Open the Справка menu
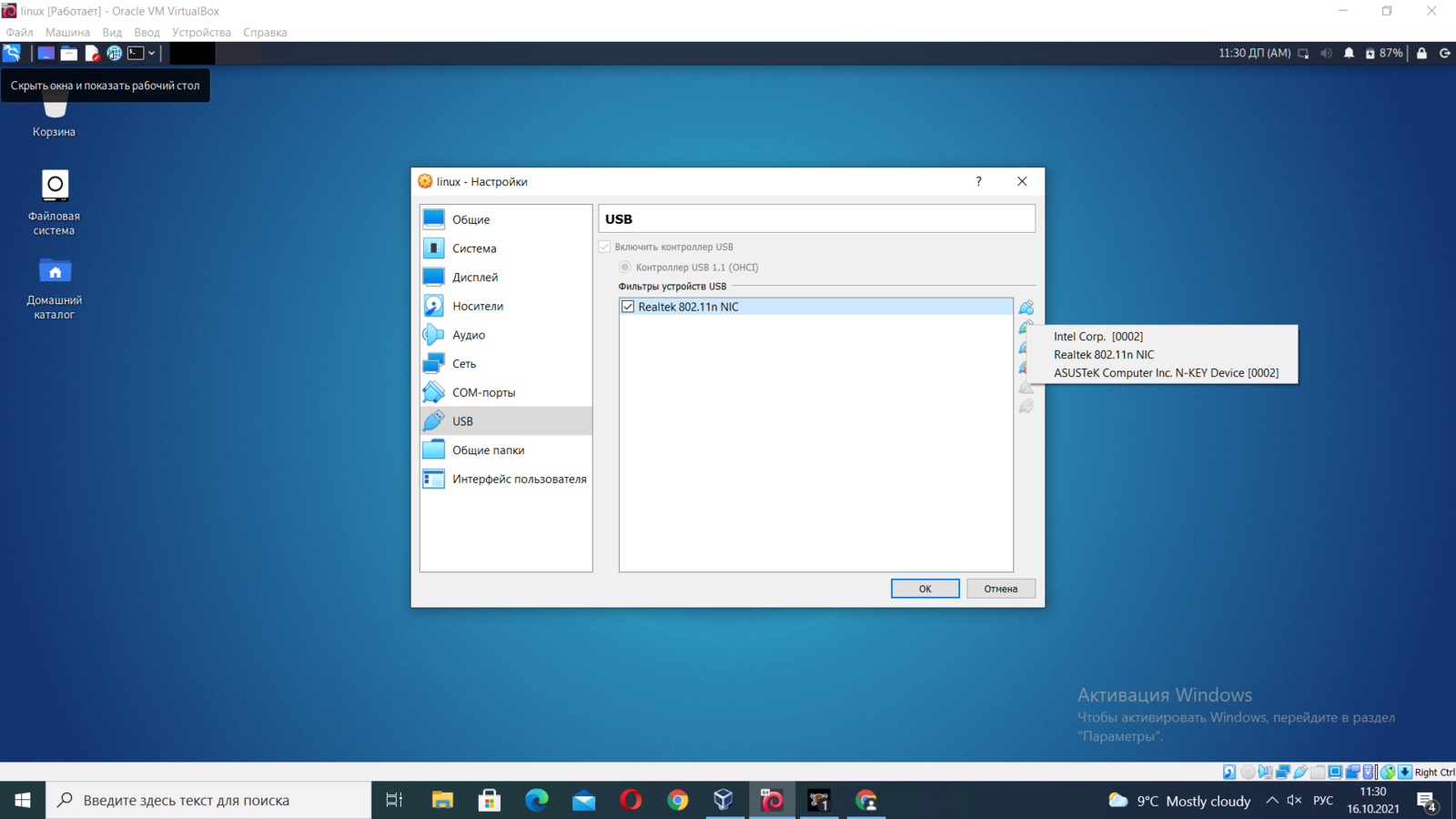 coord(265,32)
